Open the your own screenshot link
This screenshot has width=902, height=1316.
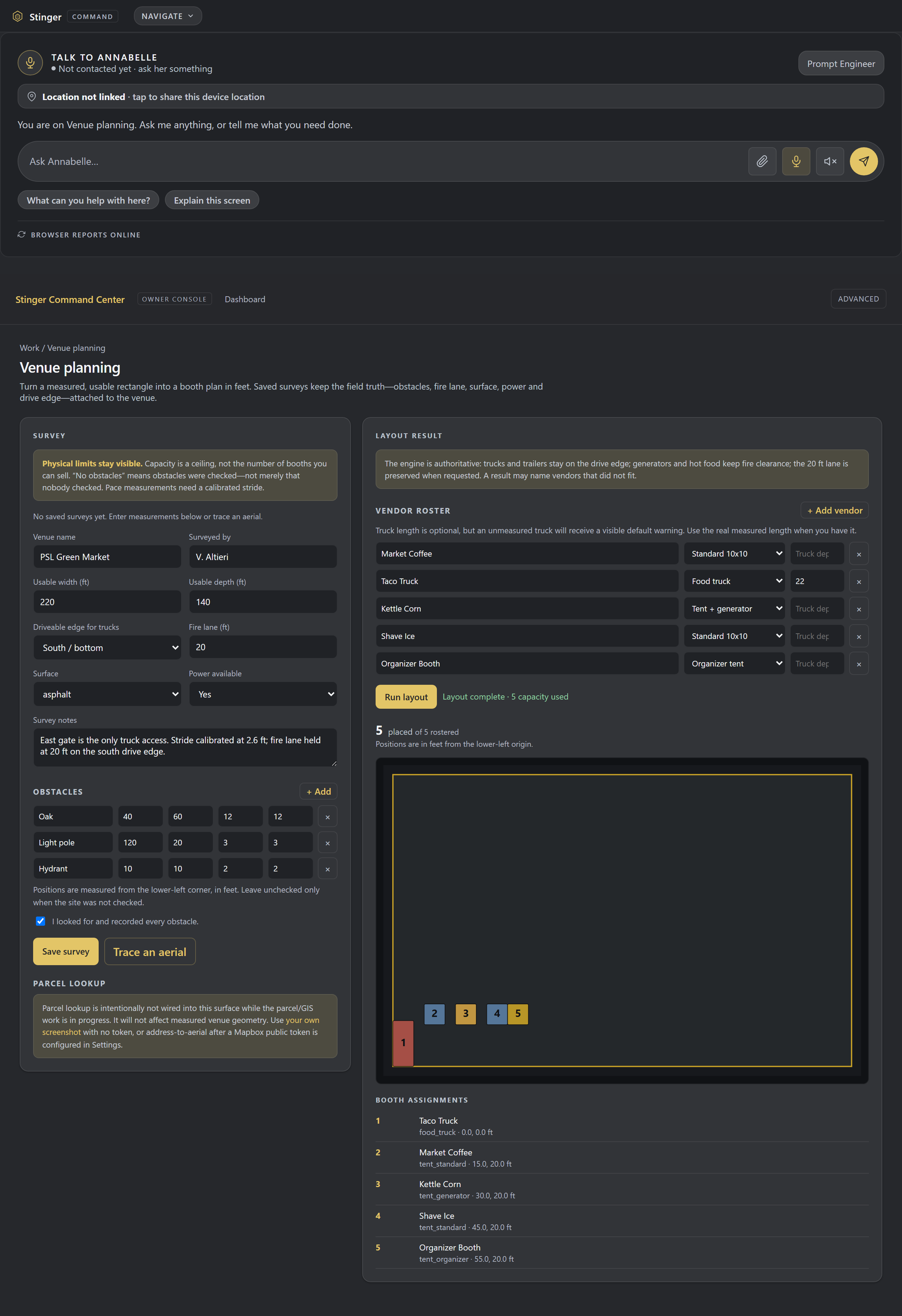181,1026
